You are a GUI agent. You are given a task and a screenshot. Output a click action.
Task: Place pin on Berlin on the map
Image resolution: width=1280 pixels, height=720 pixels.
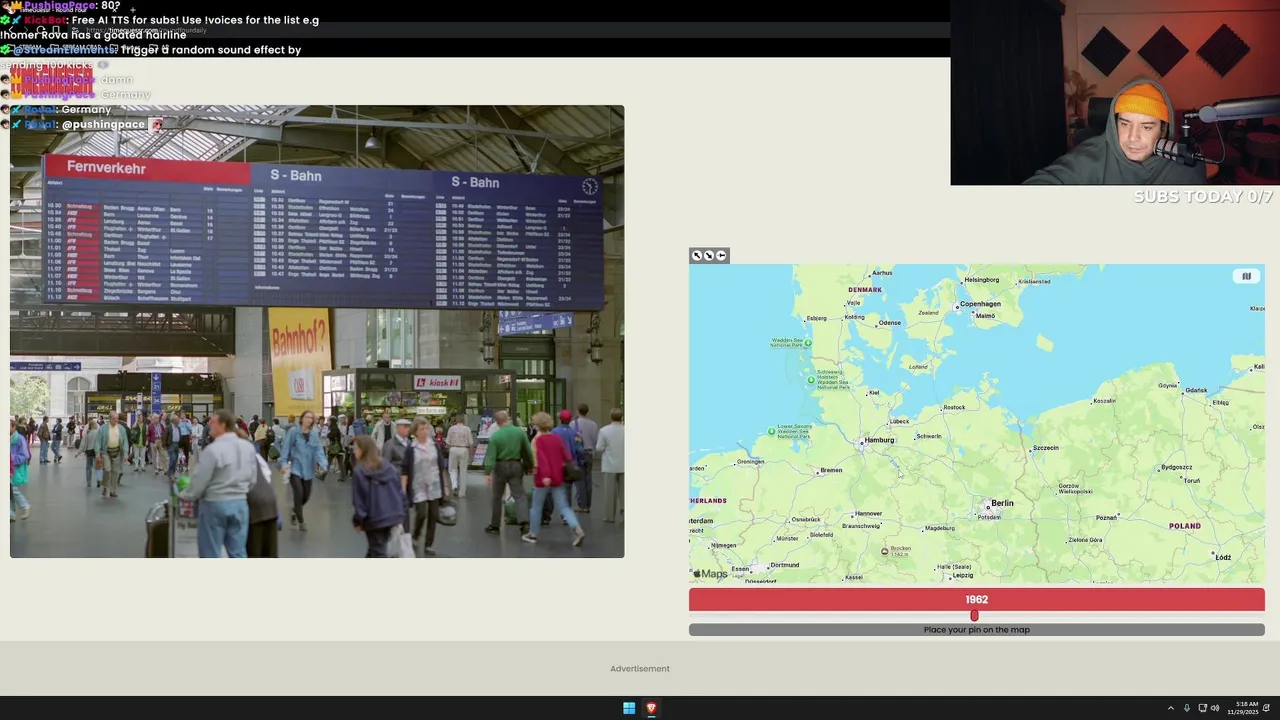click(1001, 503)
